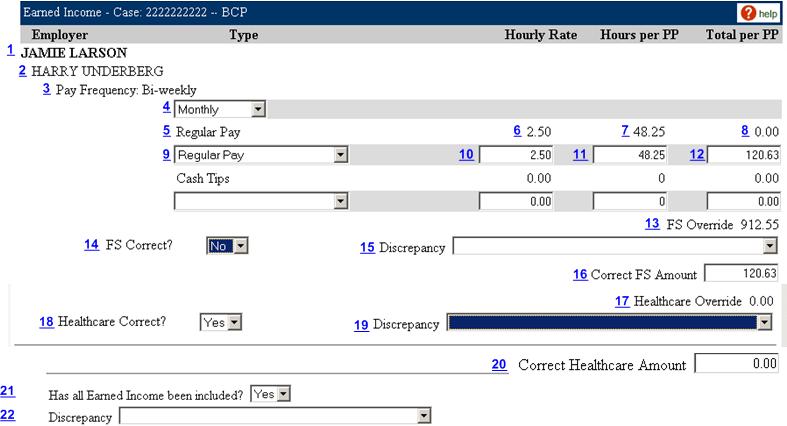Viewport: 787px width, 426px height.
Task: Click reference link 13 beside FS Override
Action: (x=652, y=223)
